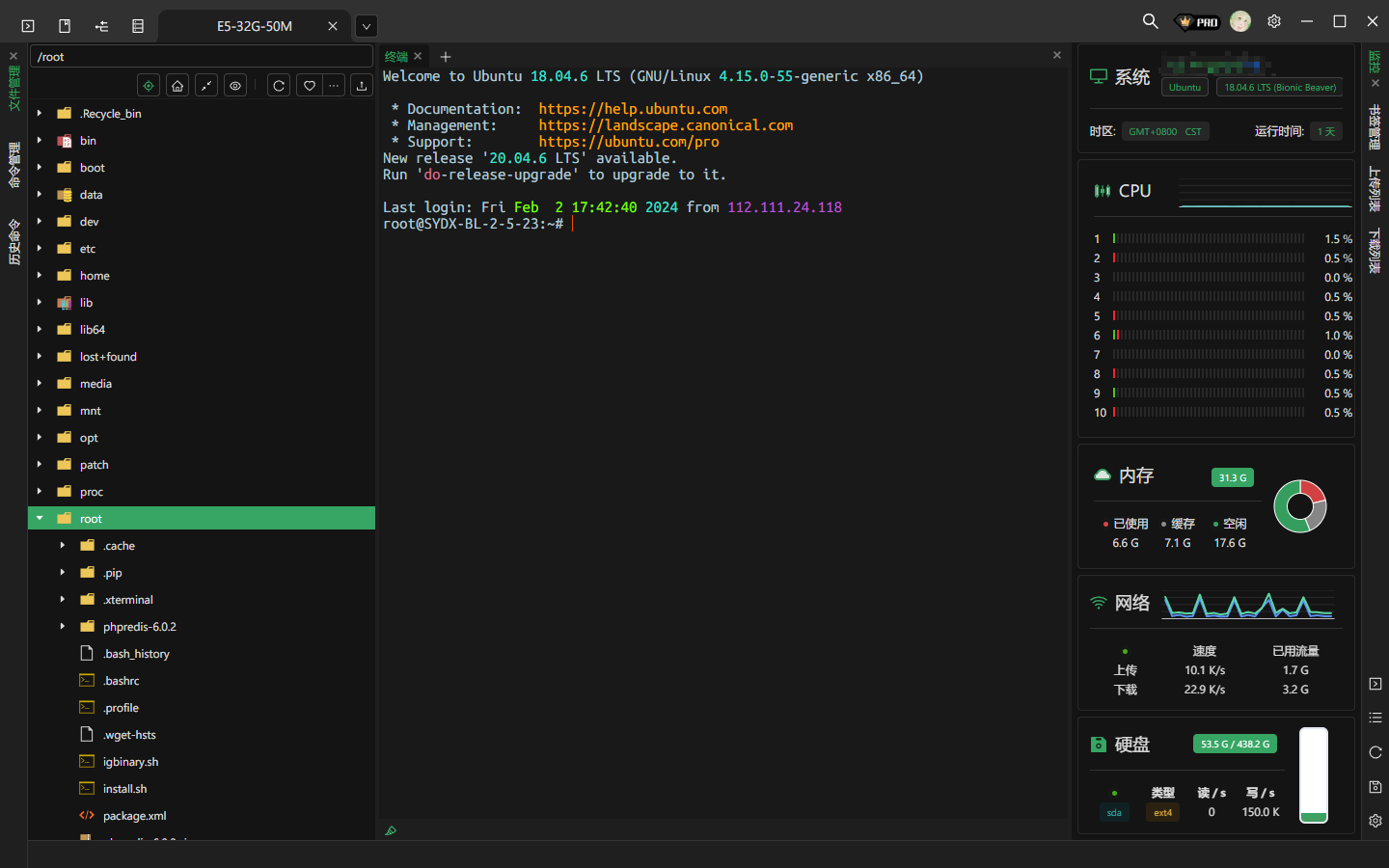Expand the phpredis-6.0.2 folder arrow
The height and width of the screenshot is (868, 1389).
[x=63, y=626]
